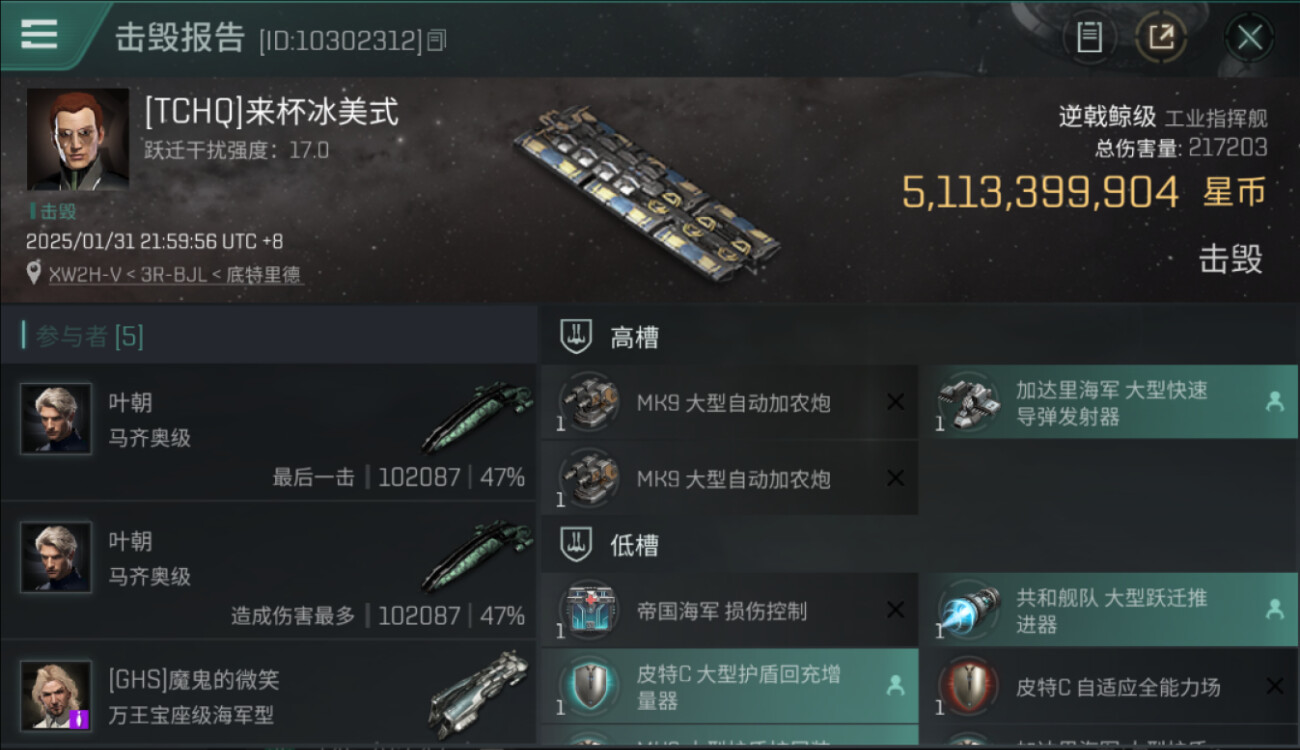Click the Republic Fleet warp thruster icon

tap(968, 610)
